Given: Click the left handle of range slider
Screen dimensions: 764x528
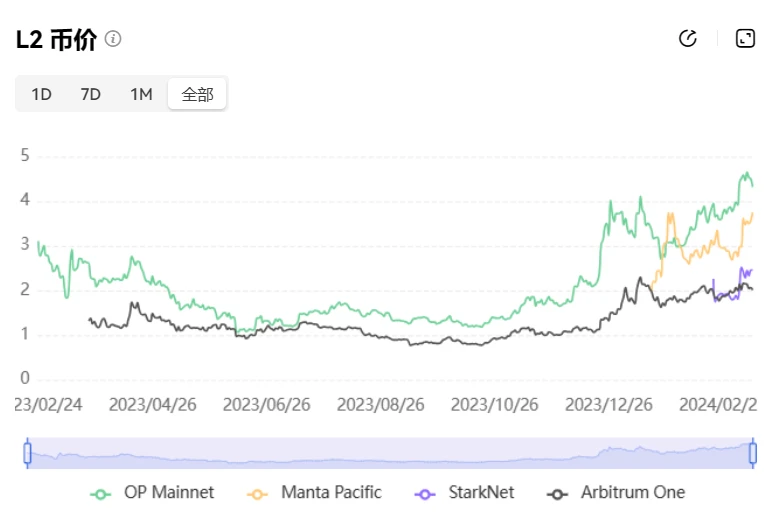Looking at the screenshot, I should pyautogui.click(x=28, y=453).
